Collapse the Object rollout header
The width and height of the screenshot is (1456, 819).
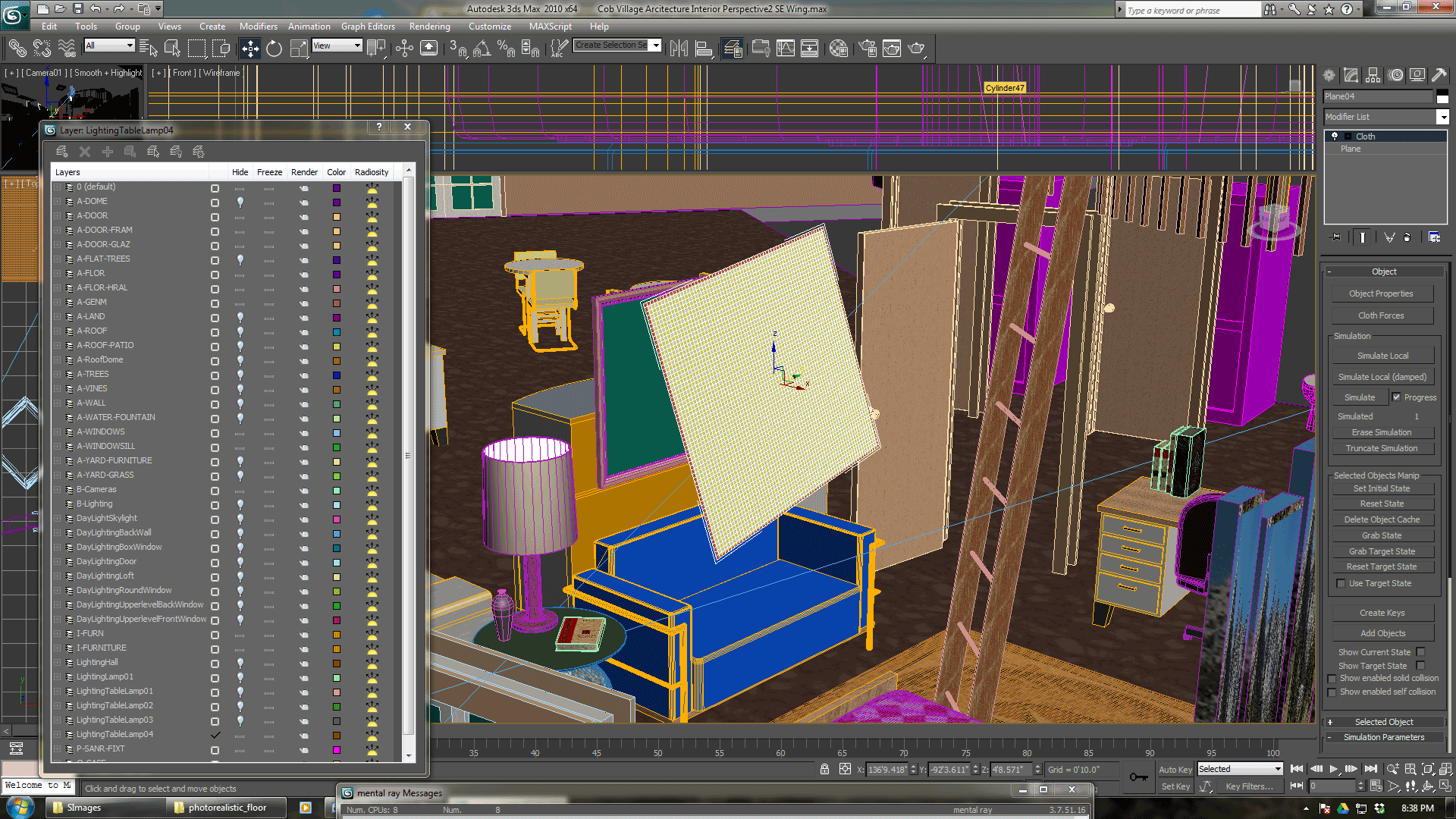click(x=1384, y=271)
